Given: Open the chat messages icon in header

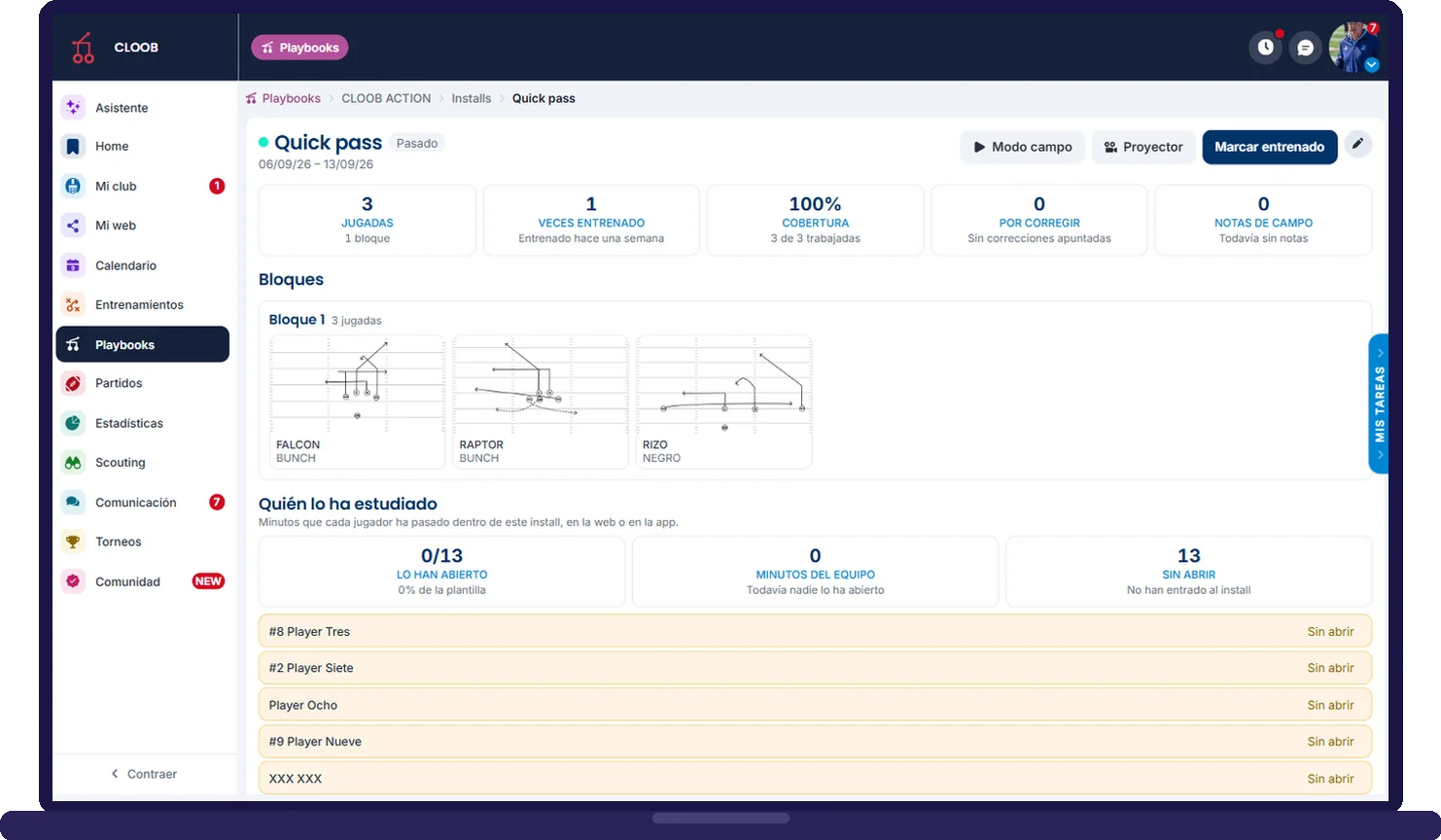Looking at the screenshot, I should (x=1306, y=47).
